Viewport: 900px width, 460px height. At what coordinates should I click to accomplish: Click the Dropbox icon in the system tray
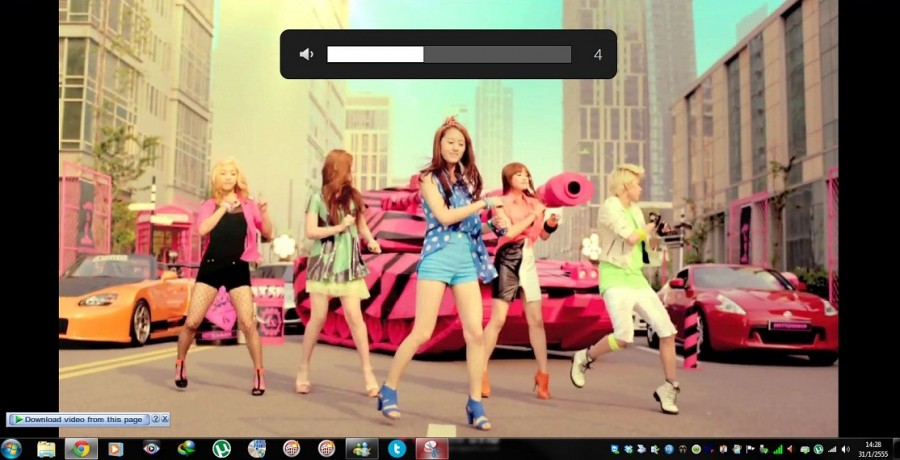click(629, 449)
